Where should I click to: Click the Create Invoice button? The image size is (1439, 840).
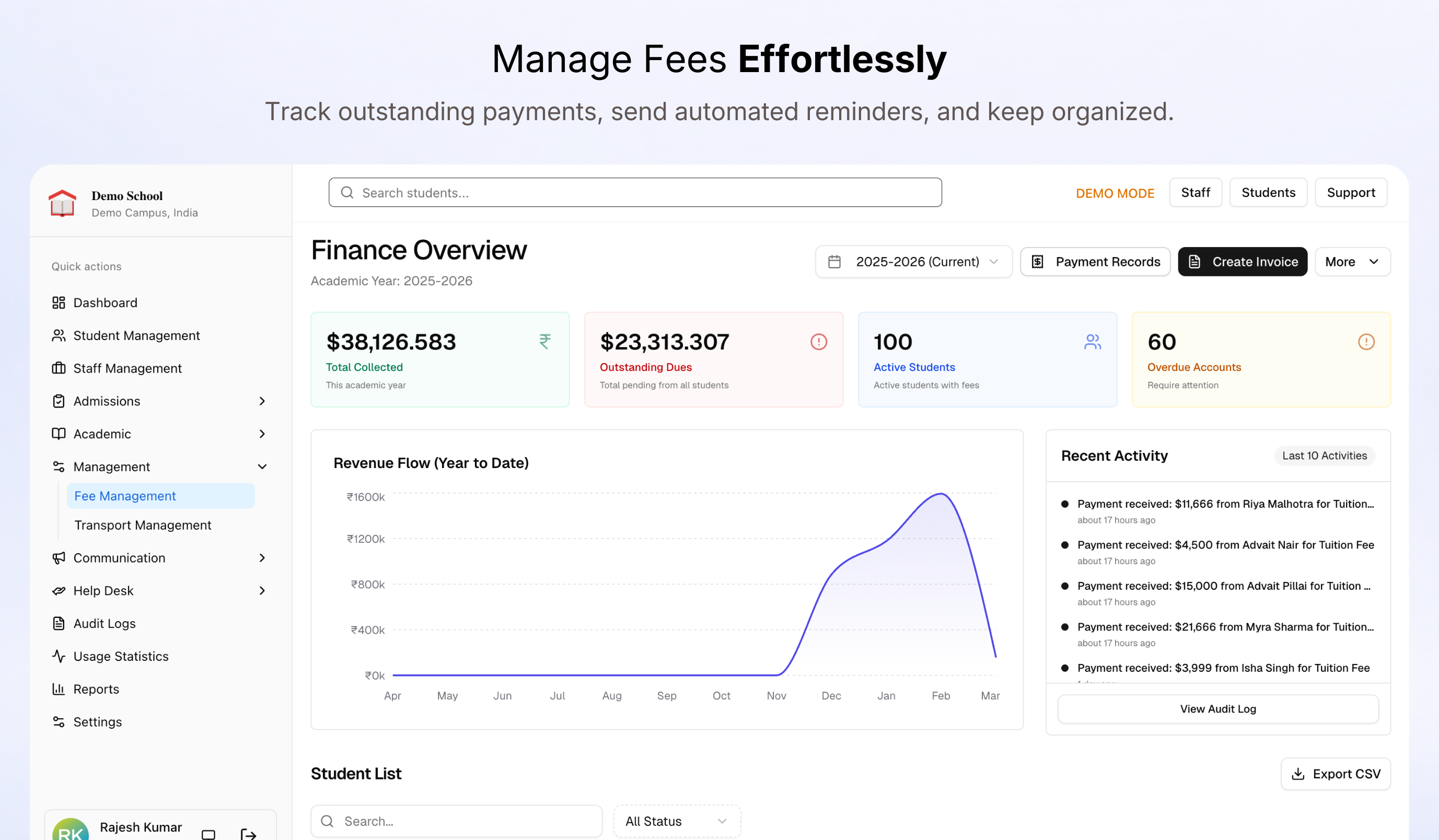pos(1242,262)
